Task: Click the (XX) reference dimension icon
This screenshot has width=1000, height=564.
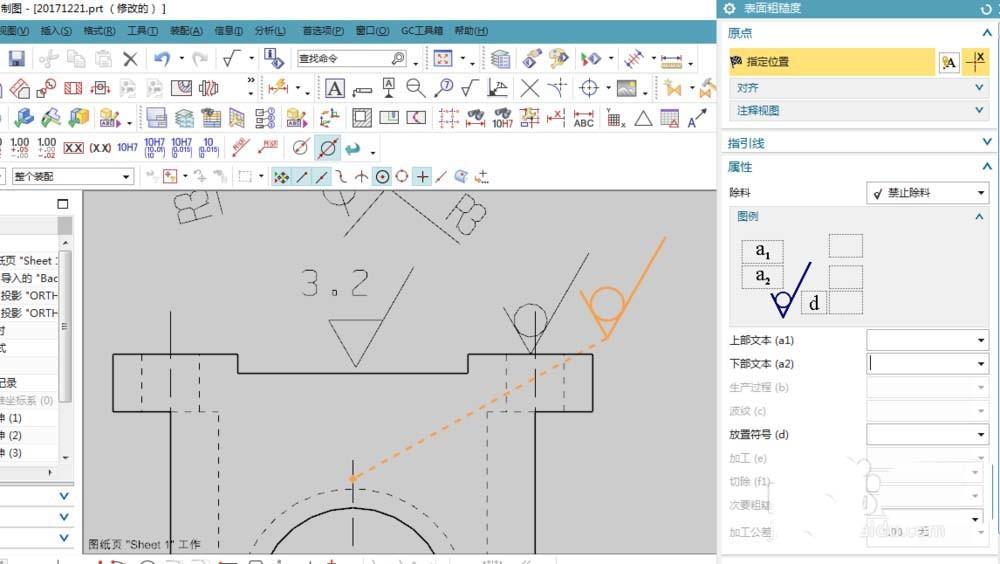Action: coord(100,148)
